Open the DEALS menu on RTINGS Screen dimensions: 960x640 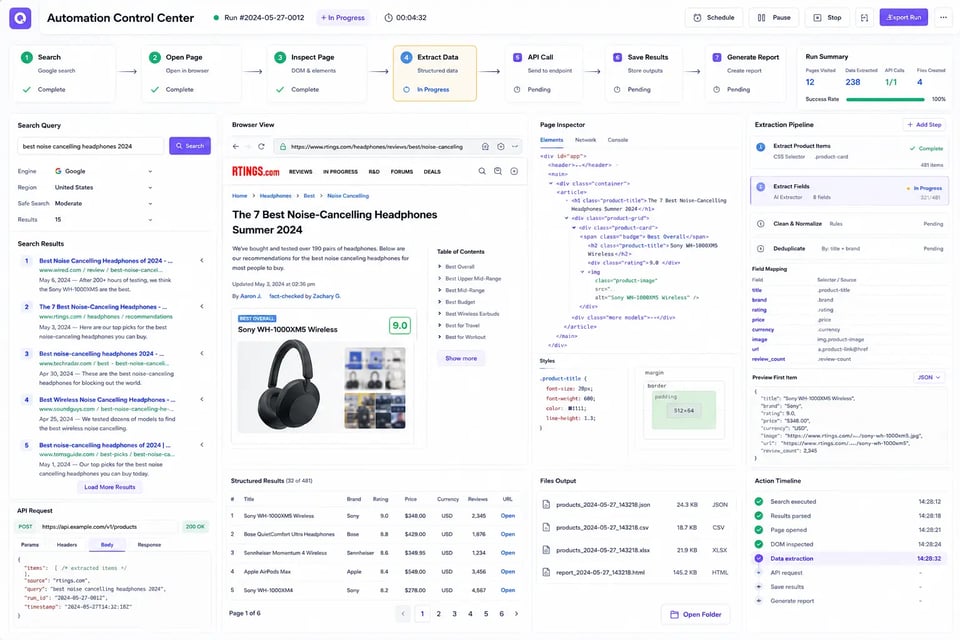tap(432, 172)
